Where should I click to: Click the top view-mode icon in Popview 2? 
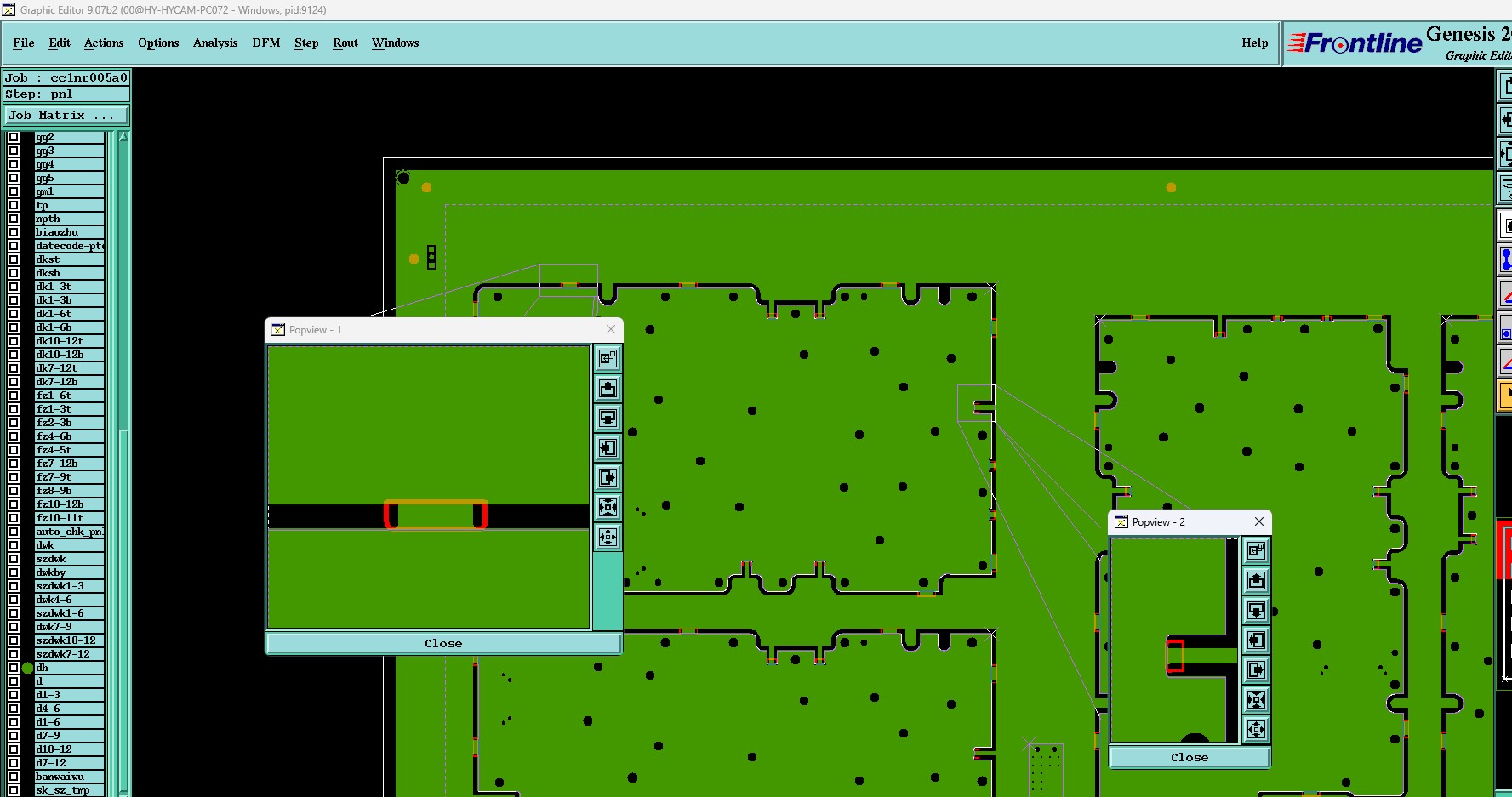(x=1256, y=551)
